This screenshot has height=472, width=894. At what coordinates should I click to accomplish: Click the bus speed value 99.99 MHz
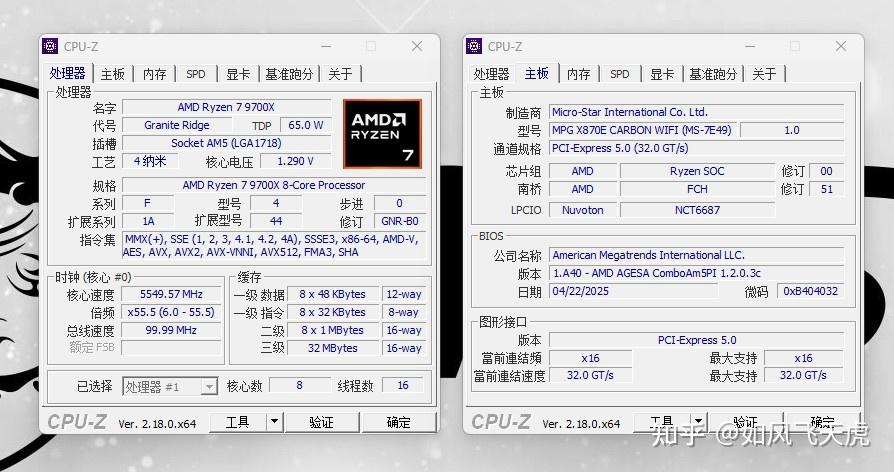point(171,330)
